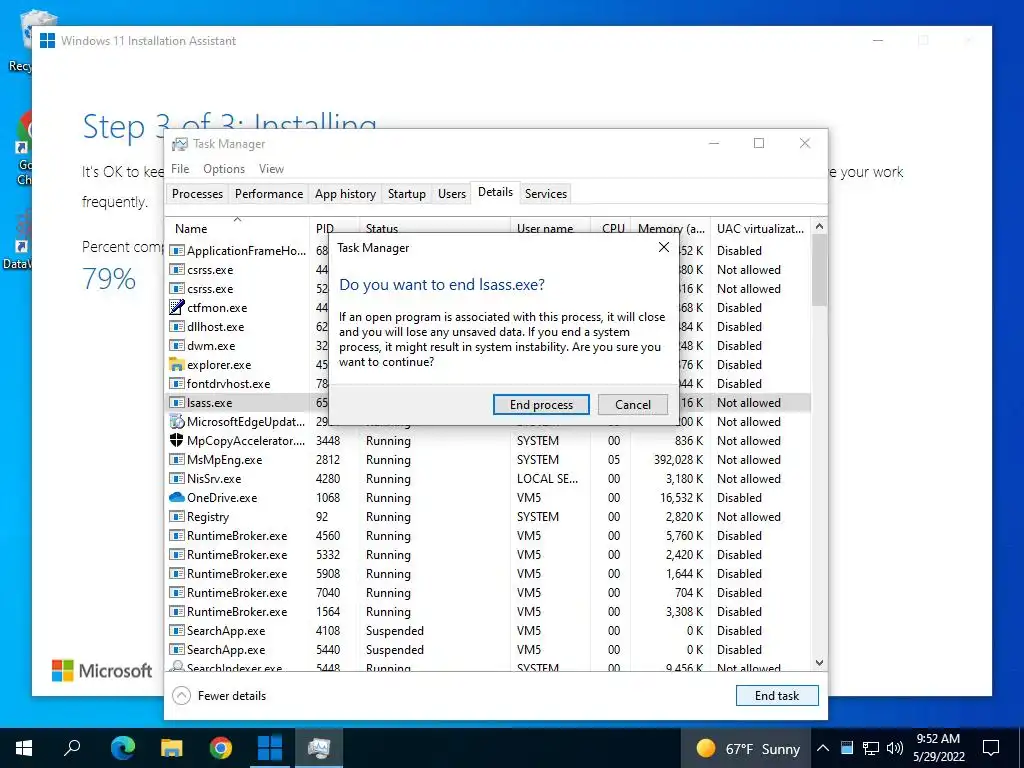The height and width of the screenshot is (768, 1024).
Task: Select the ApplicationFrameHost process name
Action: (246, 251)
